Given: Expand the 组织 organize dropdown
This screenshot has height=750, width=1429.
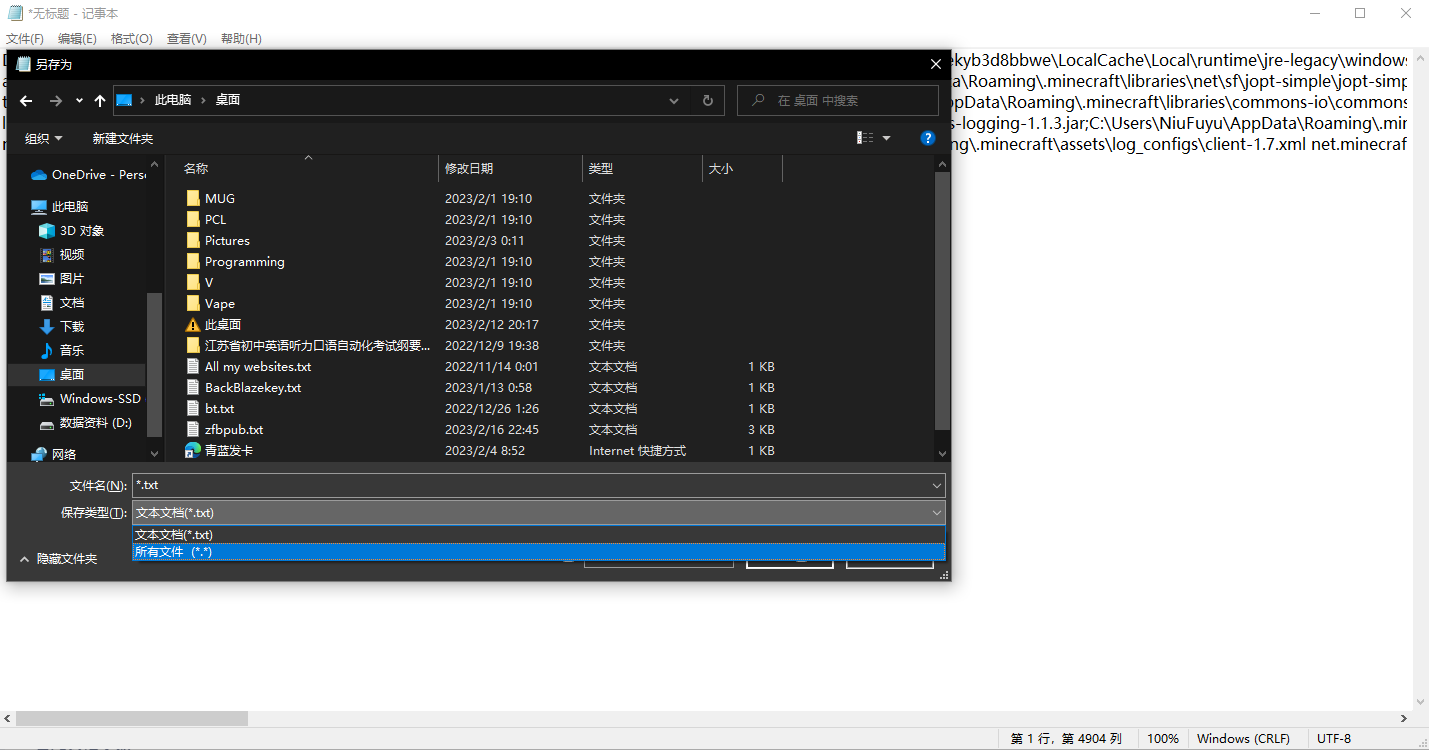Looking at the screenshot, I should coord(44,138).
